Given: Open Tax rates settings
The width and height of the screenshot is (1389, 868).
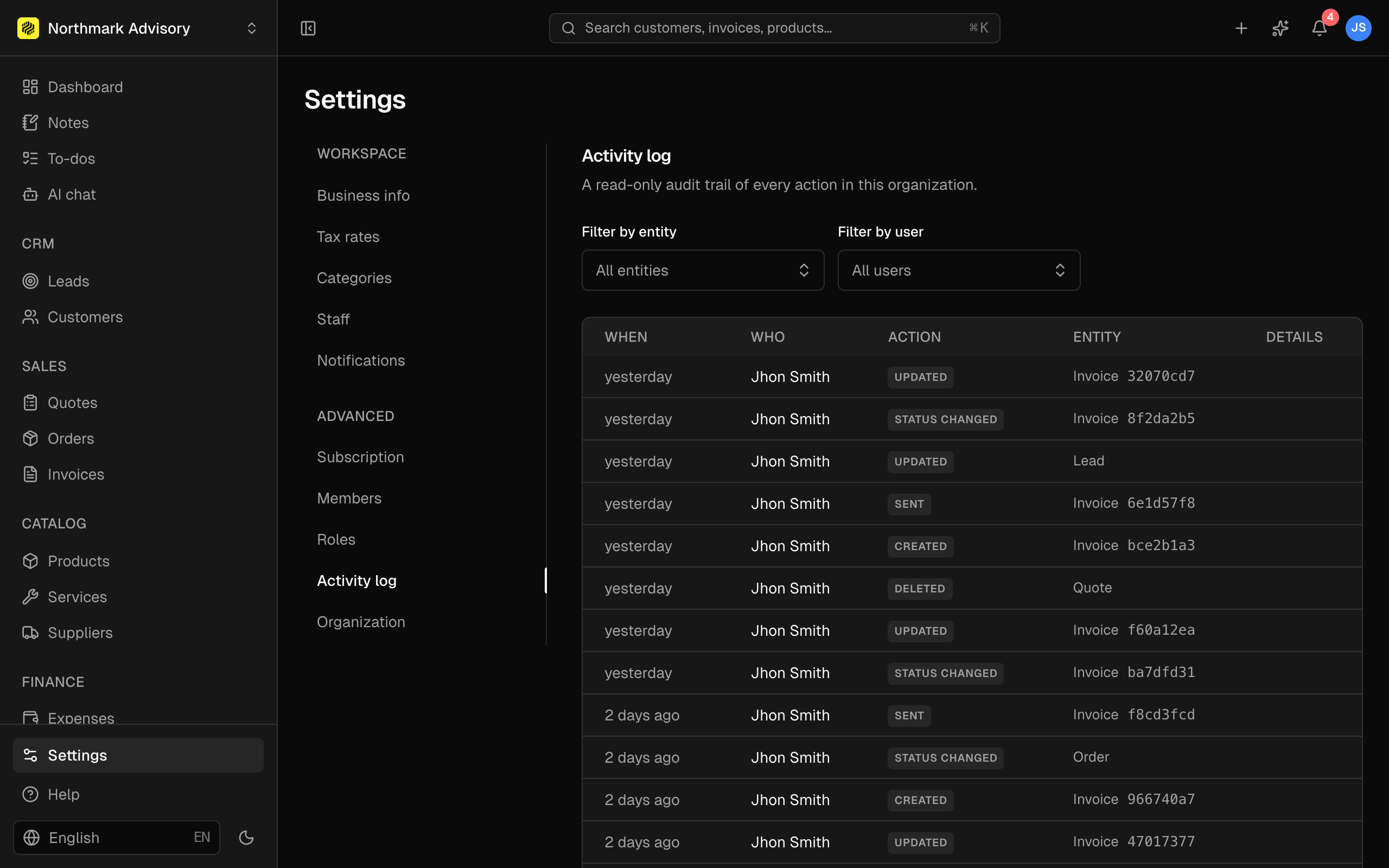Looking at the screenshot, I should pos(348,237).
